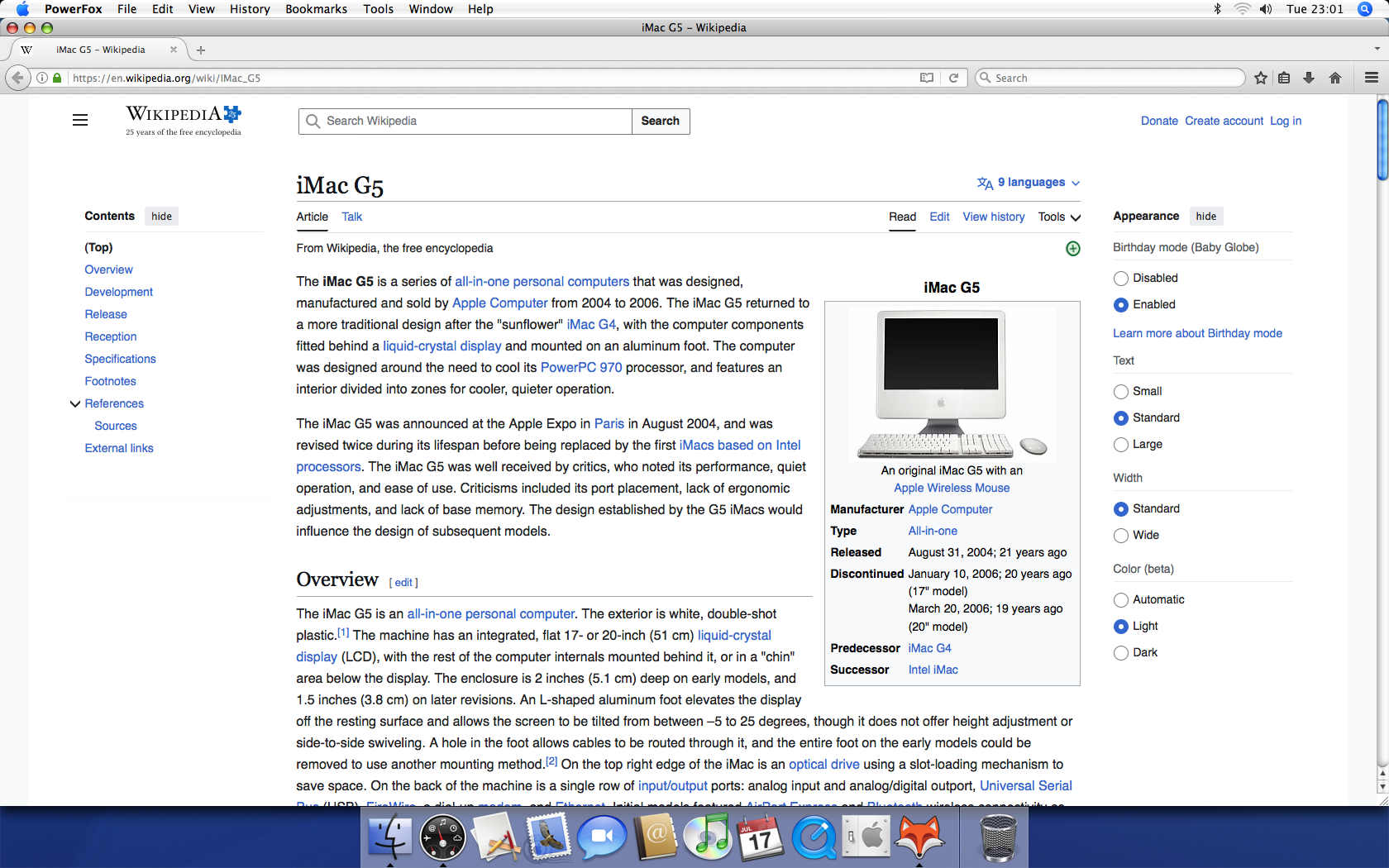This screenshot has height=868, width=1389.
Task: Open the Wikipedia main menu hamburger icon
Action: click(x=80, y=121)
